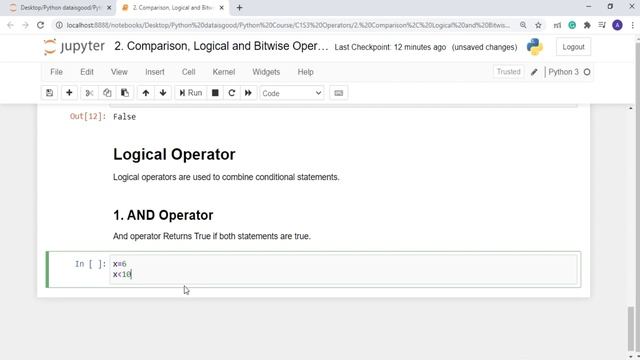The height and width of the screenshot is (360, 640).
Task: Open the Insert menu
Action: 155,72
